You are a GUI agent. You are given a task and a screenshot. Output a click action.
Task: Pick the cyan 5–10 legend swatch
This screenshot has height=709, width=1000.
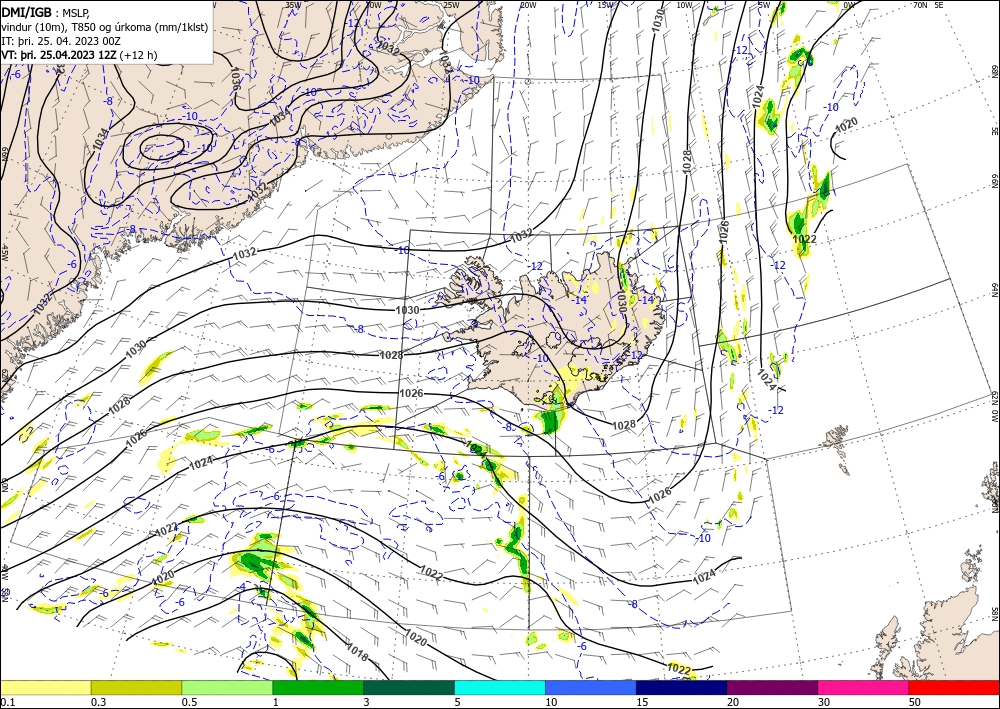500,687
